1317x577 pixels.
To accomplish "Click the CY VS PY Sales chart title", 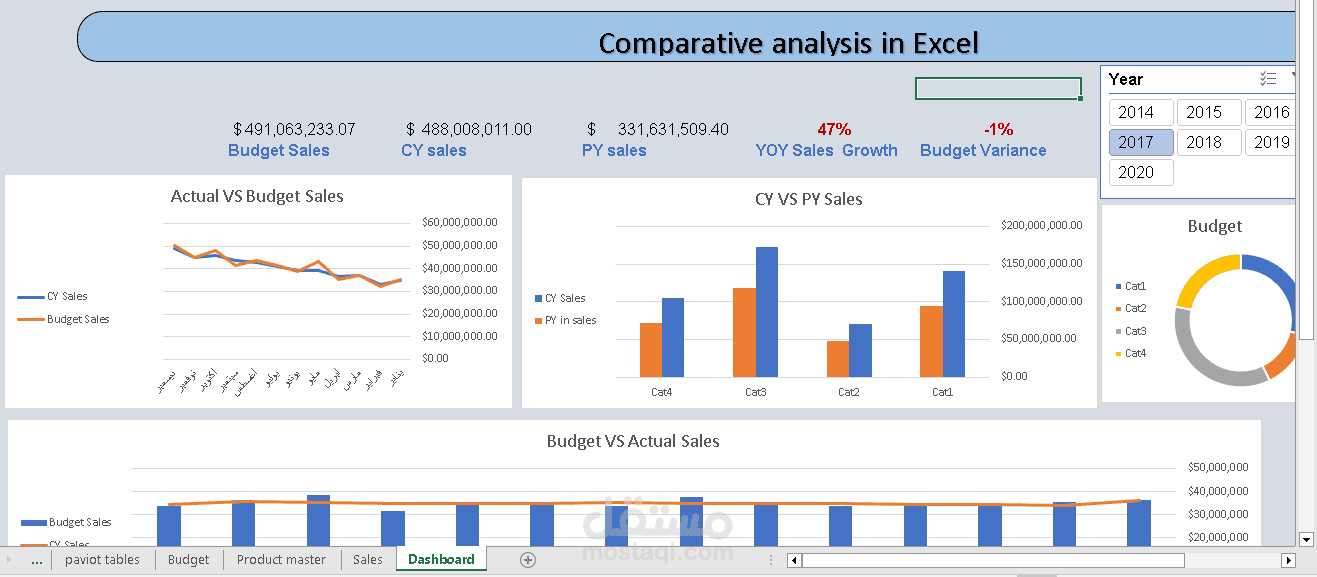I will coord(809,200).
